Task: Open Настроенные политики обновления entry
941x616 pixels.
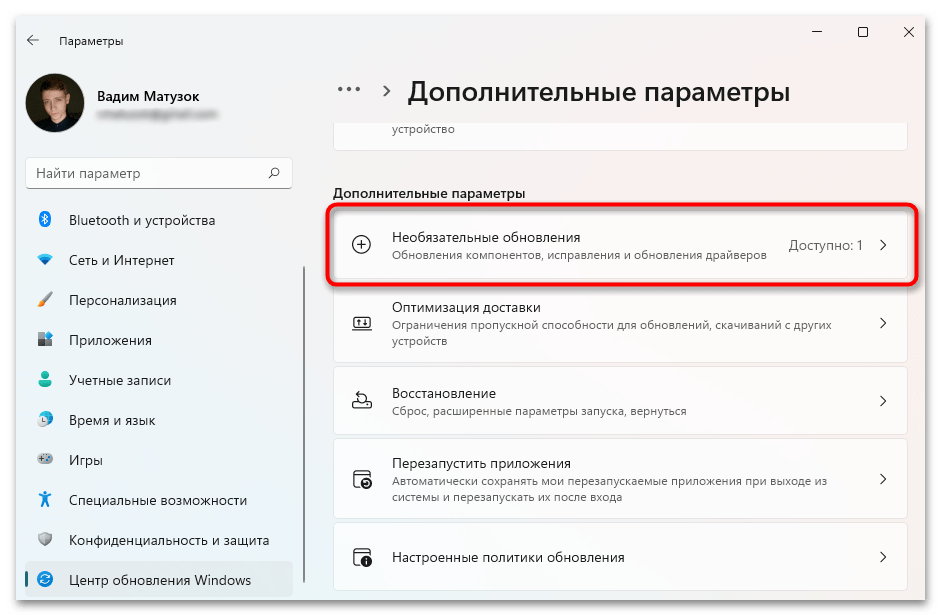Action: (x=620, y=557)
